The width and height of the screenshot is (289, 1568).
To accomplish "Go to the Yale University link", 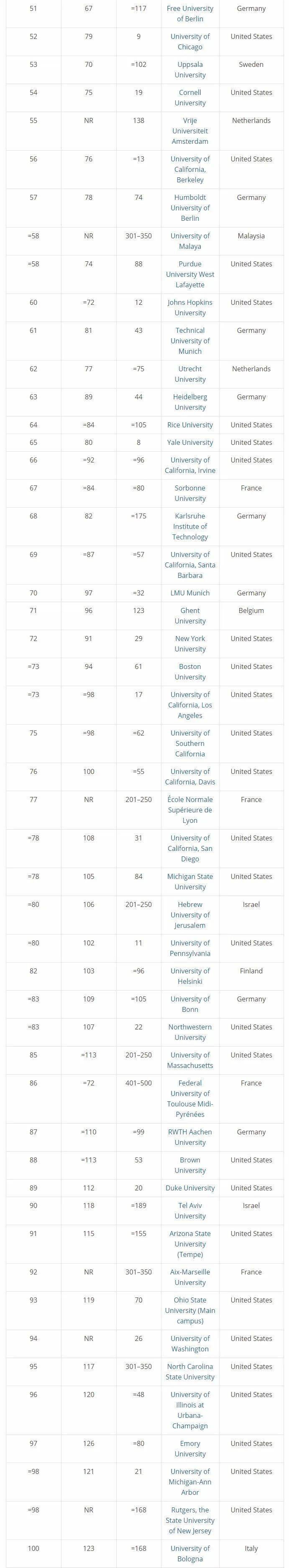I will pyautogui.click(x=190, y=442).
